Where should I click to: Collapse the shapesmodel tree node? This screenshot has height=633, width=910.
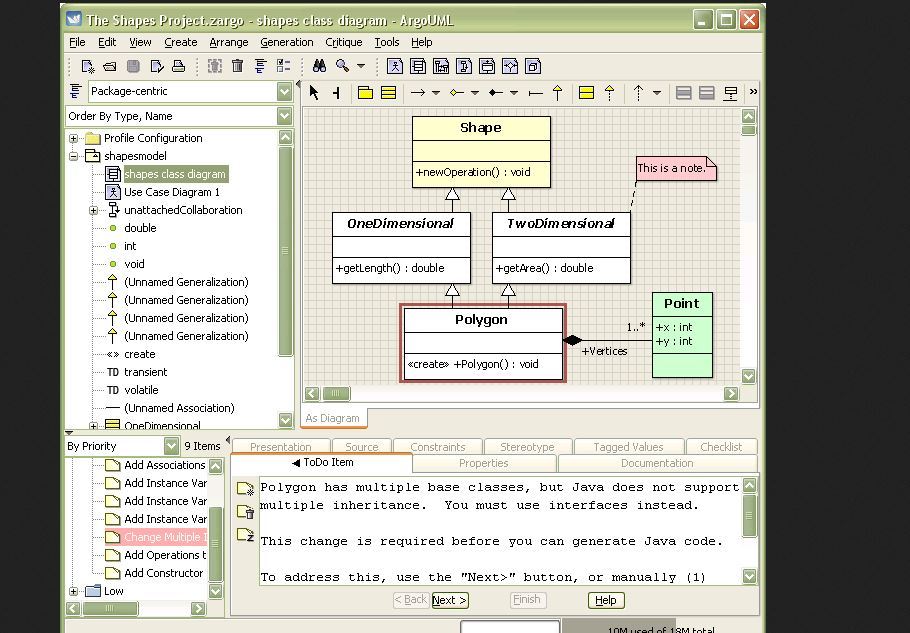point(74,156)
